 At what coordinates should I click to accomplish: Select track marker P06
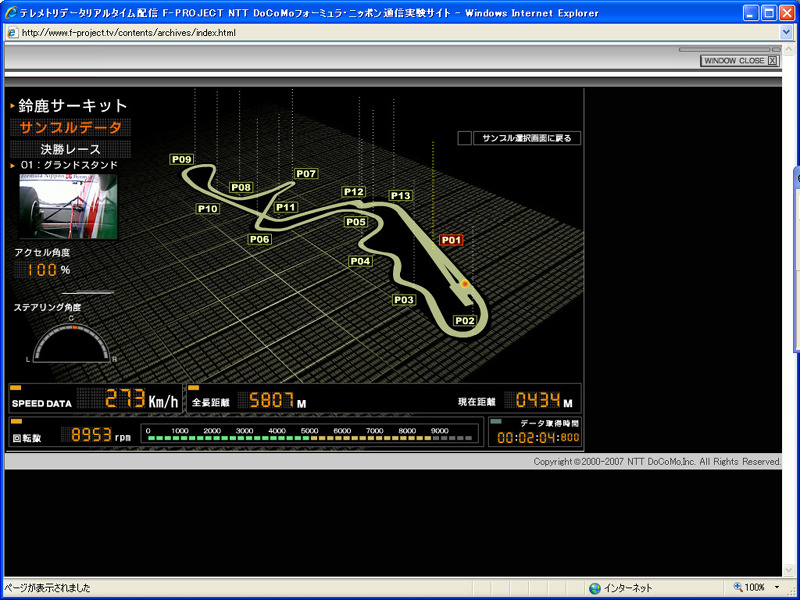[260, 239]
